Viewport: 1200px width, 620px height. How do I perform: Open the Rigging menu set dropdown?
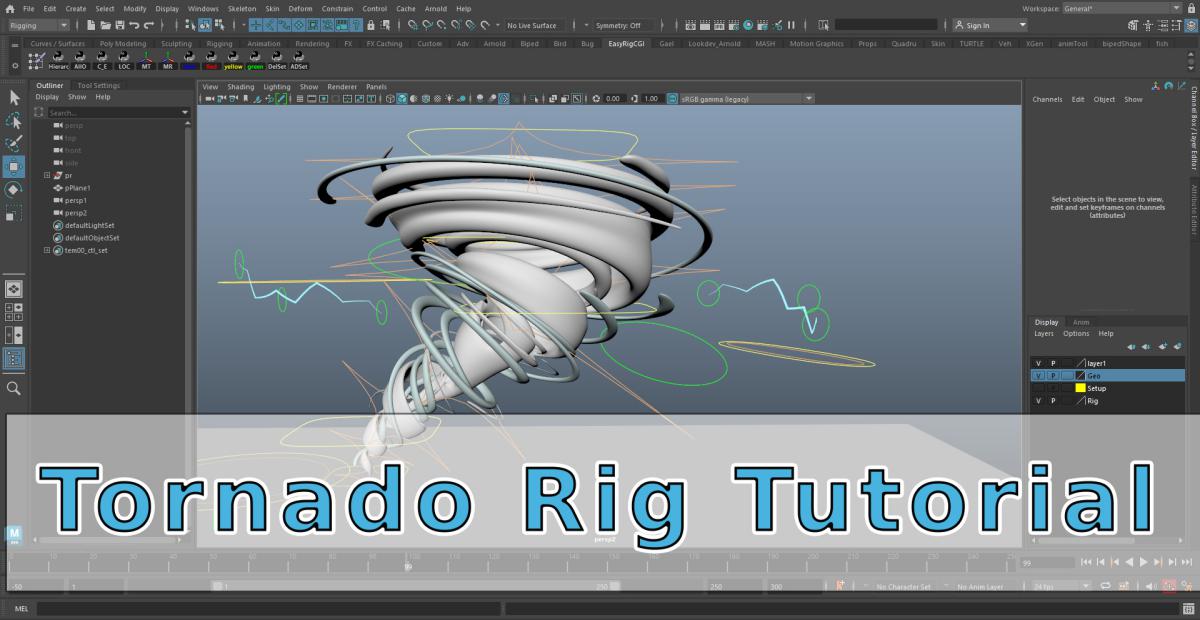pos(38,25)
